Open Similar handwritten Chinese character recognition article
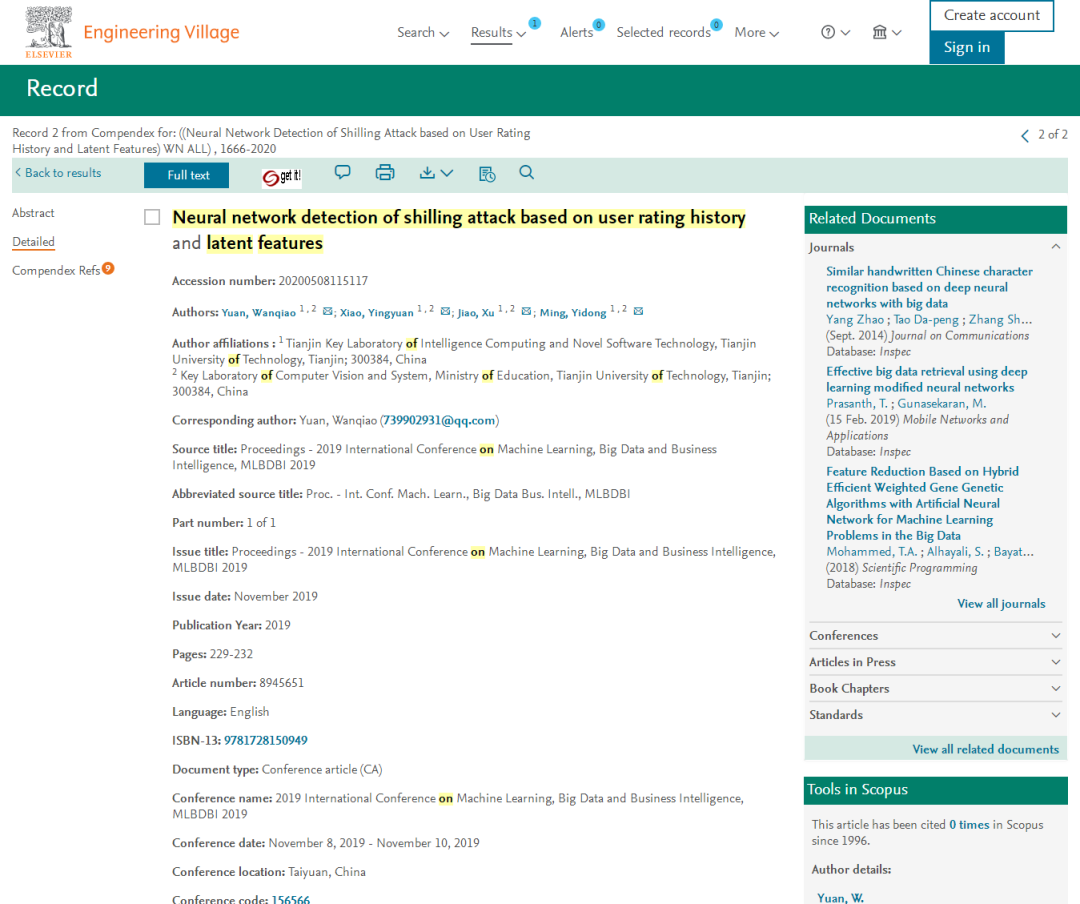 tap(929, 287)
